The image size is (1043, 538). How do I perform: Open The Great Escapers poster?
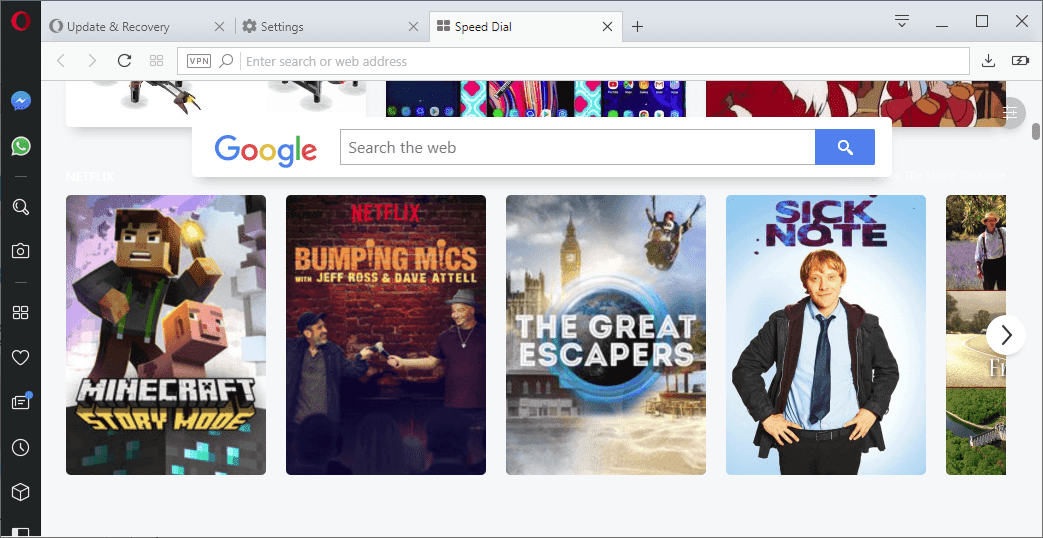click(x=606, y=335)
